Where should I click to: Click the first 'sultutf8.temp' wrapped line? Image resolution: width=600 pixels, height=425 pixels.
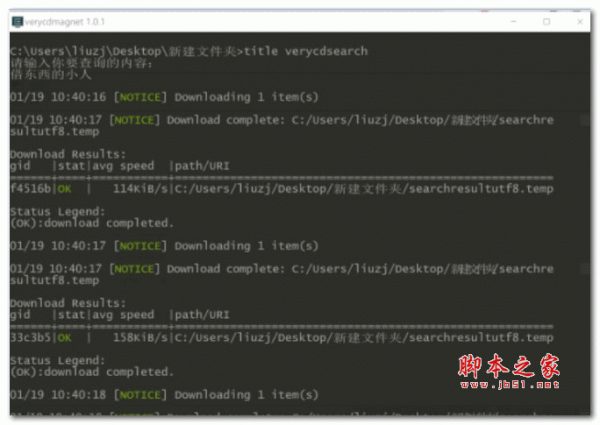click(54, 132)
